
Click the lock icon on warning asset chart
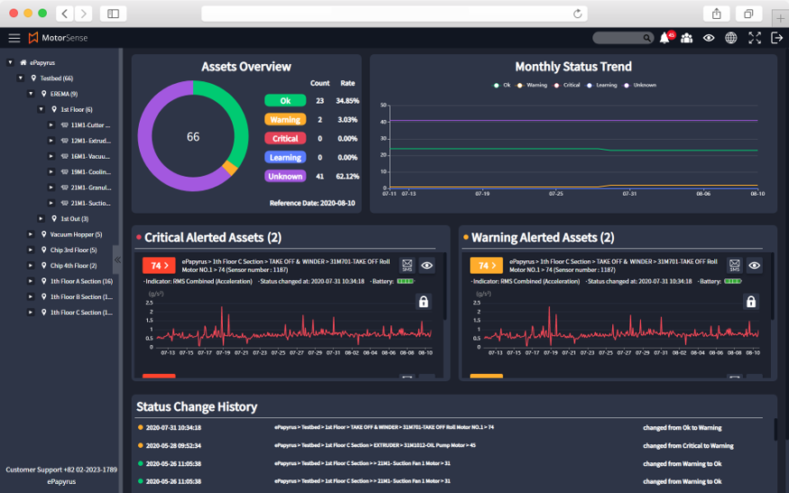(x=751, y=301)
